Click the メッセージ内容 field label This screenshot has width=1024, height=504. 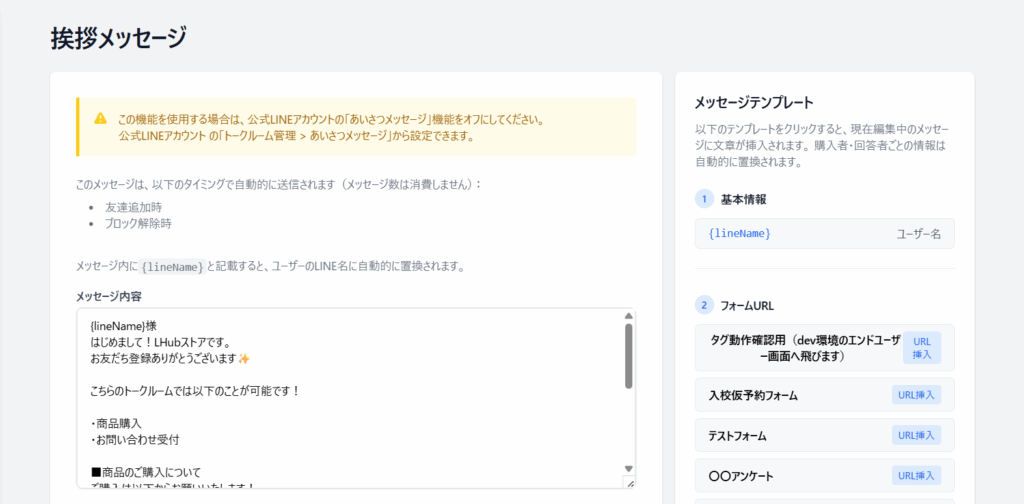(x=109, y=296)
